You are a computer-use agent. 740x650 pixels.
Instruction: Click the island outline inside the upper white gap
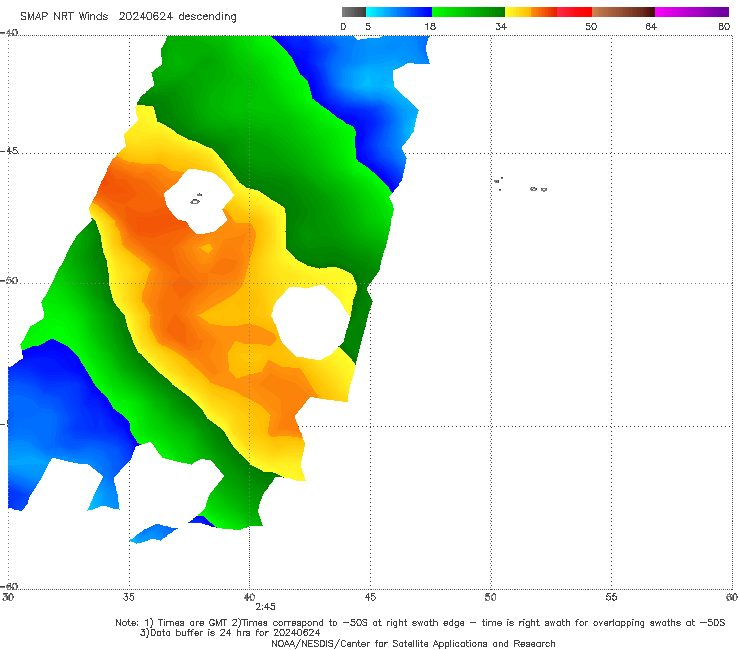[195, 200]
